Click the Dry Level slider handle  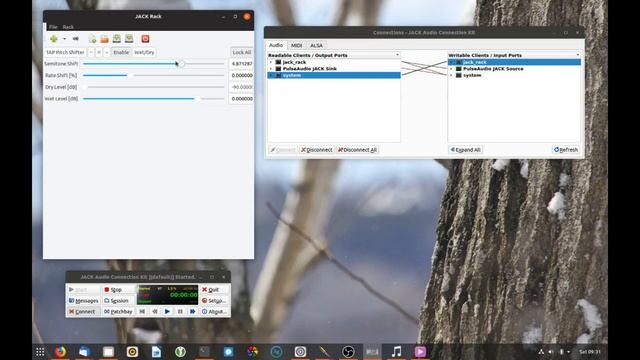pos(84,87)
